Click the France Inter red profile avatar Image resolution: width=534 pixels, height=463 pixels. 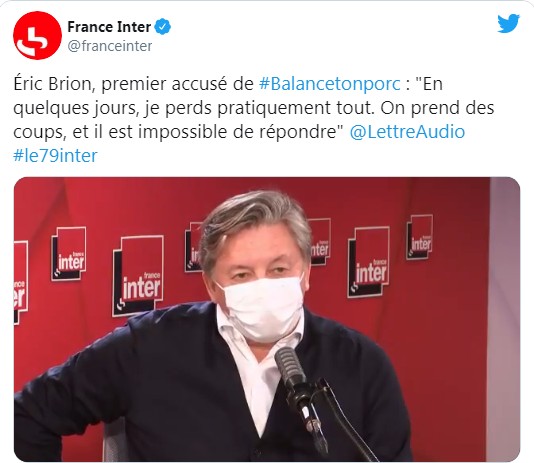(37, 35)
